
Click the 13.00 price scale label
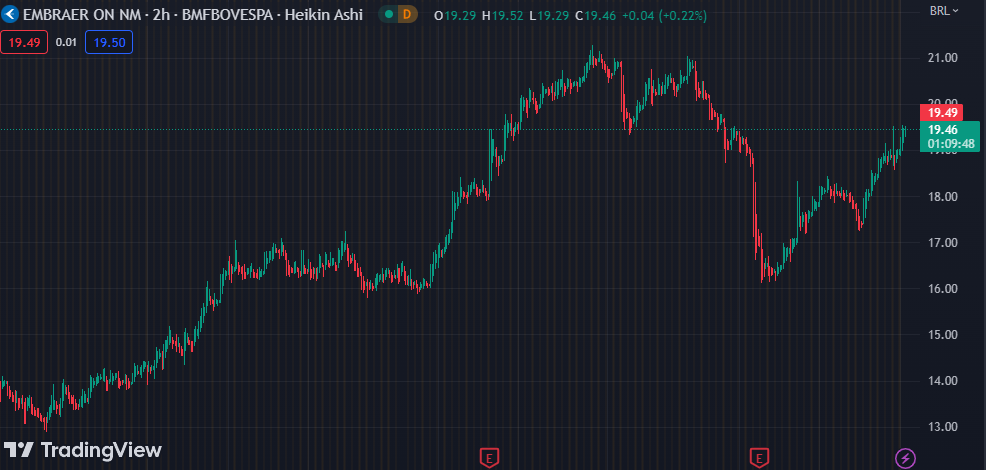click(943, 427)
